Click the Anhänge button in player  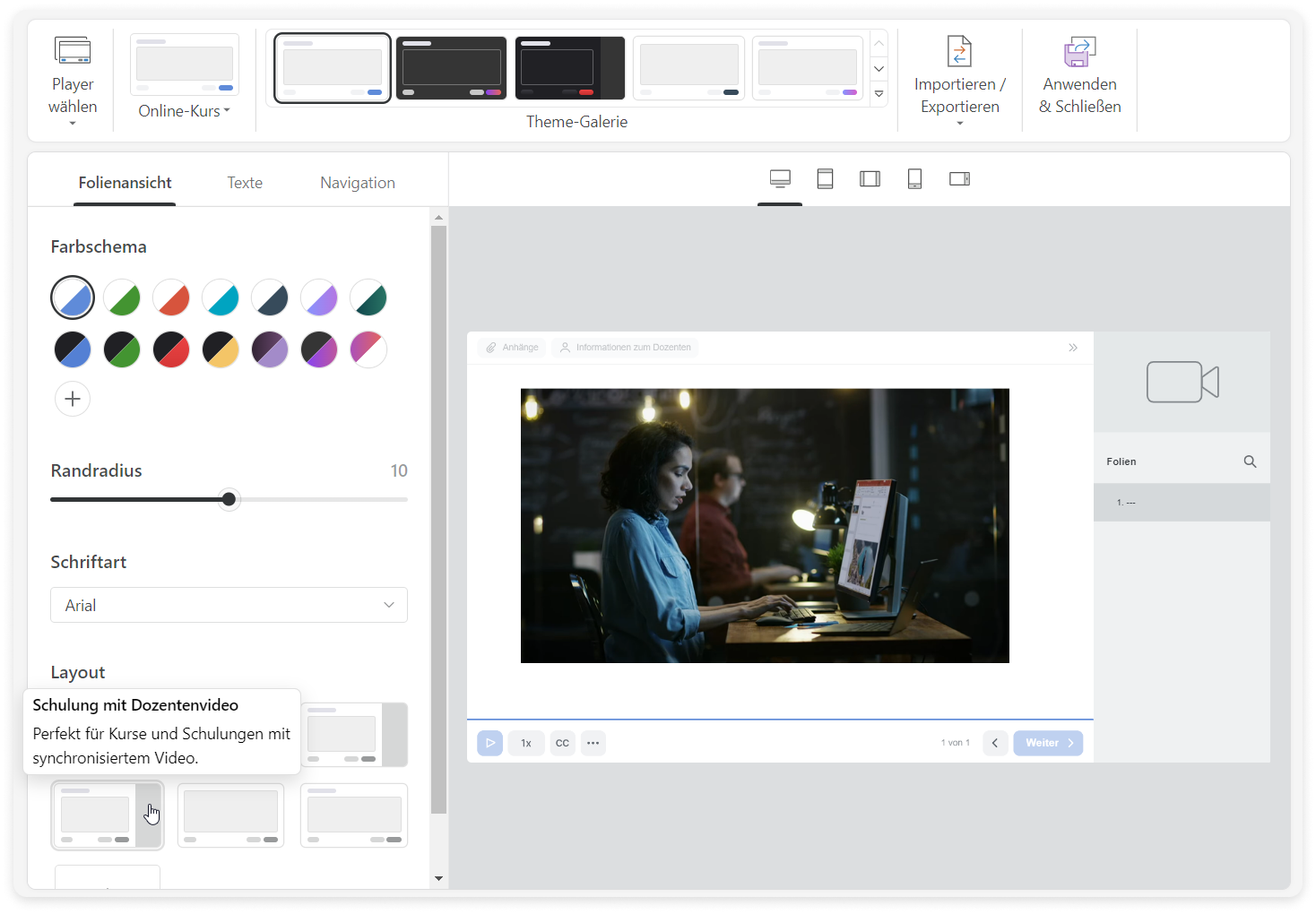click(512, 348)
